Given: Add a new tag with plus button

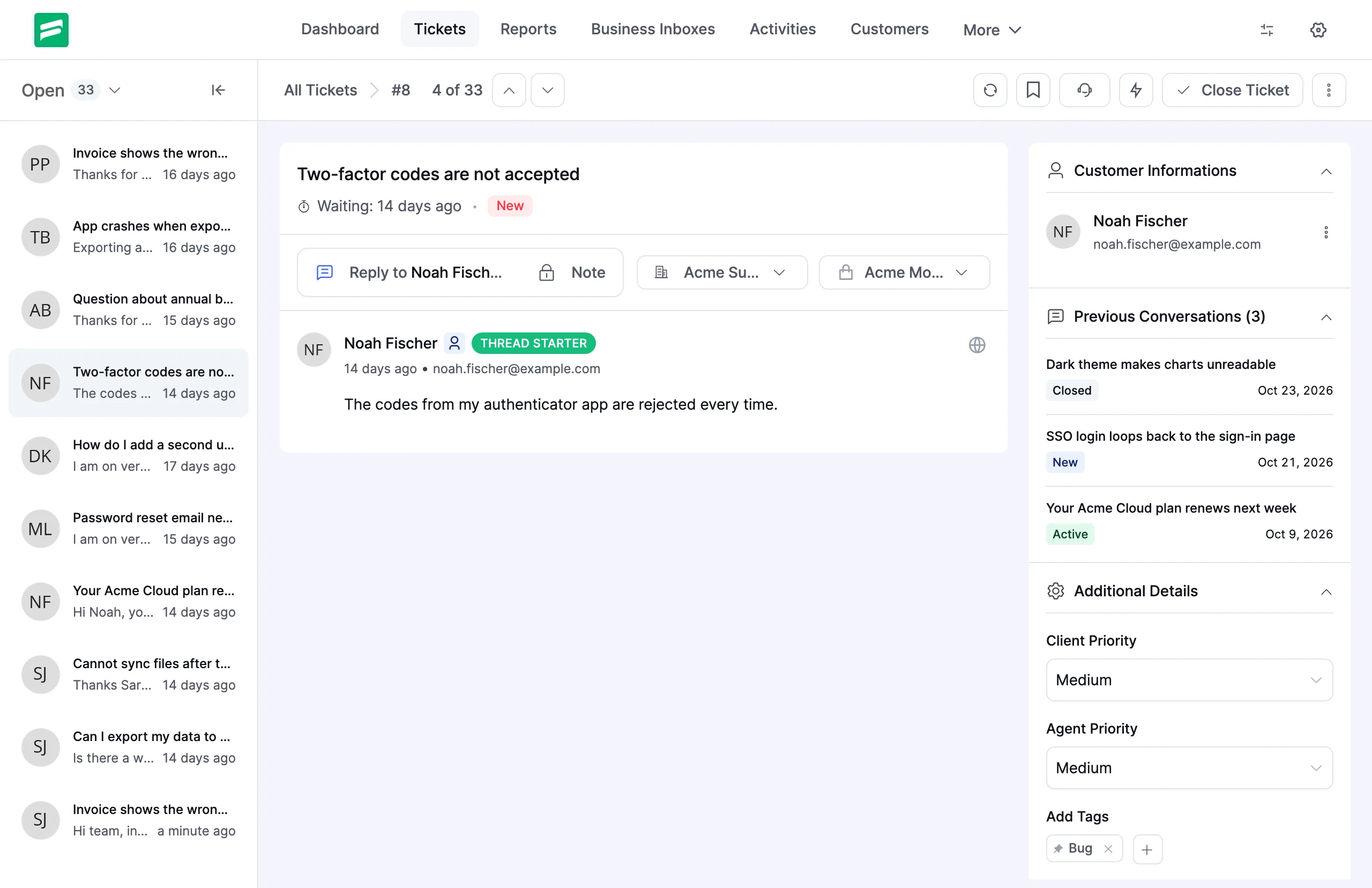Looking at the screenshot, I should (1147, 849).
